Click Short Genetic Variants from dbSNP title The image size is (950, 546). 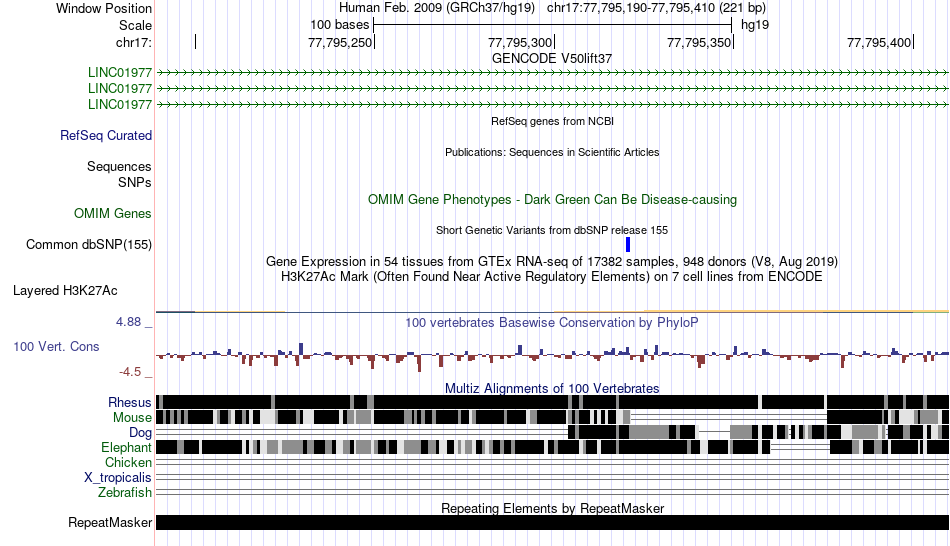[x=552, y=230]
